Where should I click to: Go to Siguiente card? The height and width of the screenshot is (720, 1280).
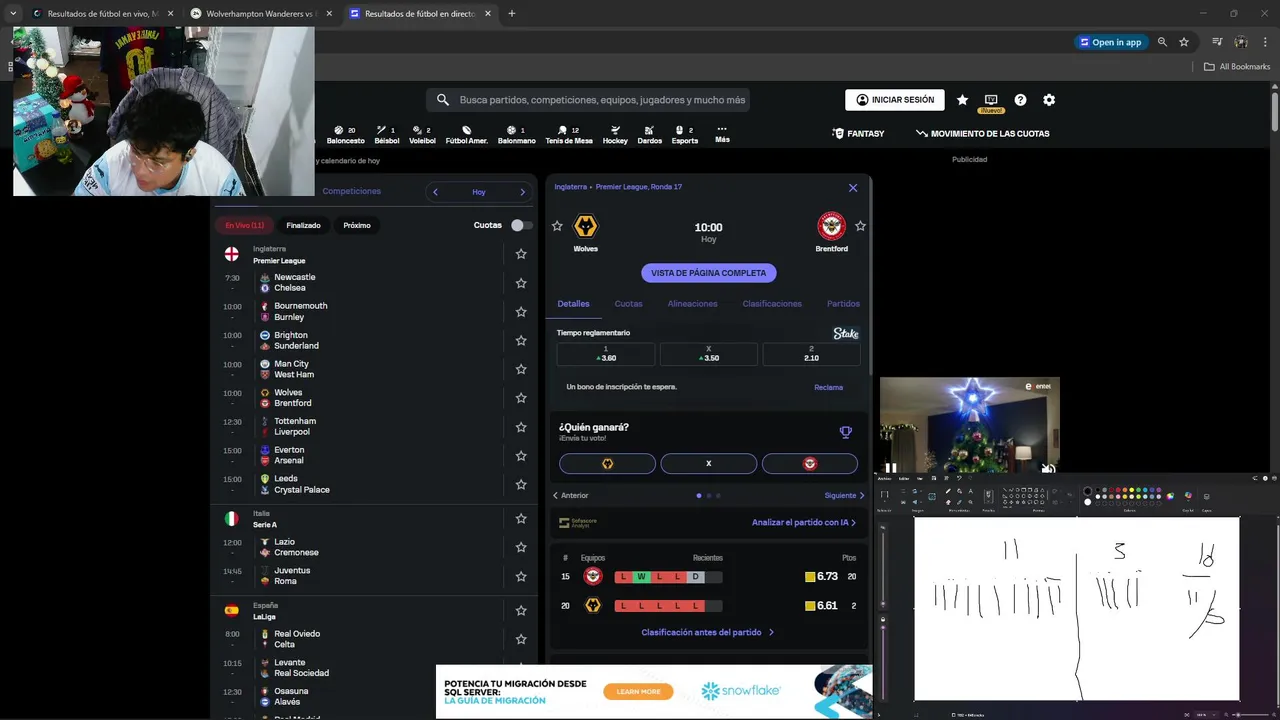845,495
